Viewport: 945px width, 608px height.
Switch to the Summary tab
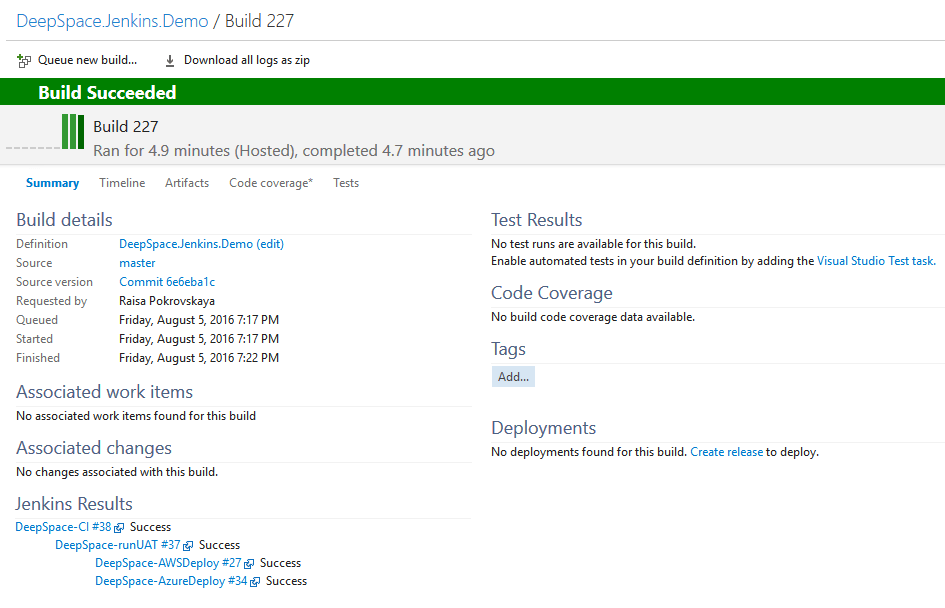52,183
